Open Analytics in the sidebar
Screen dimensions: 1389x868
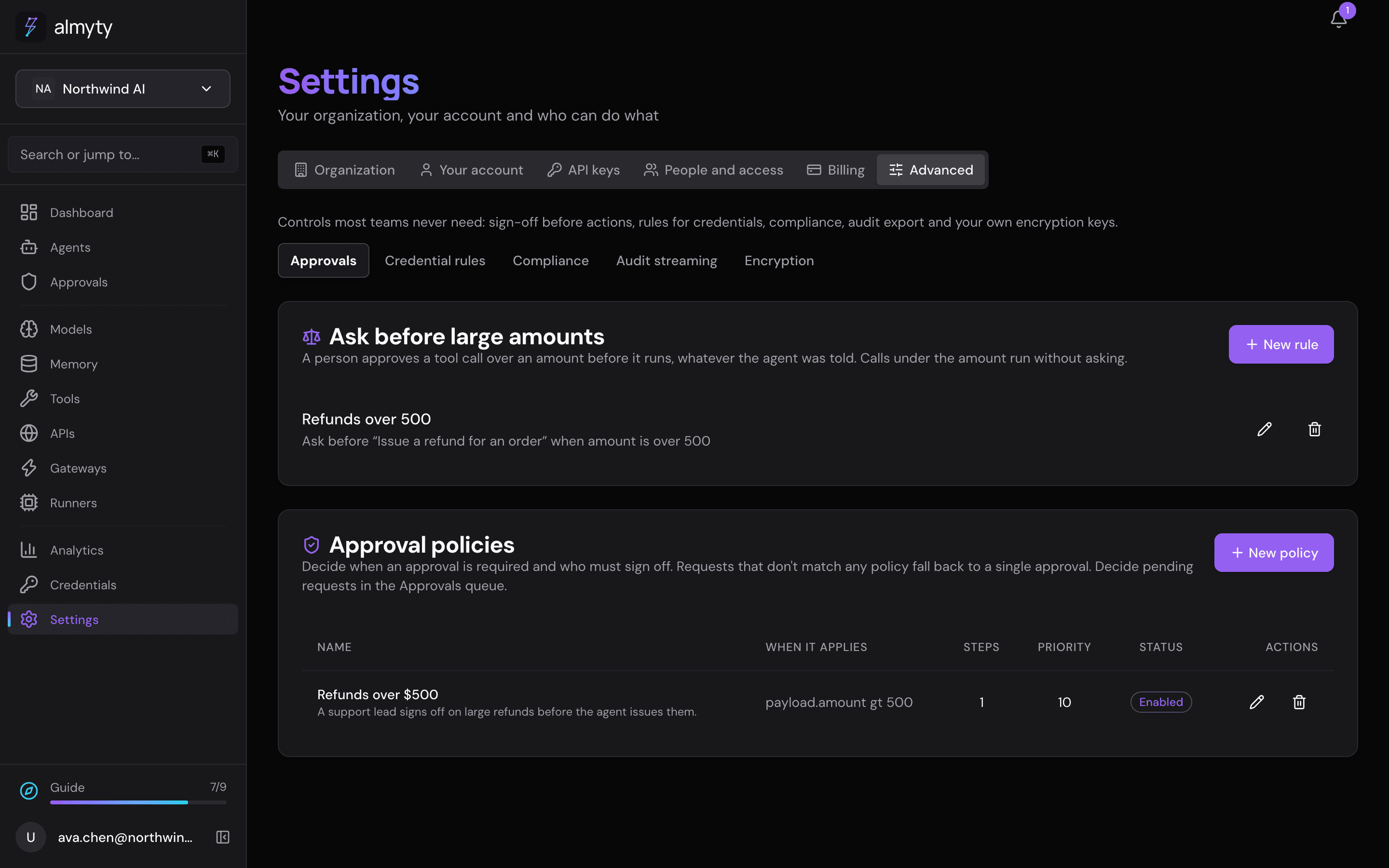123,550
